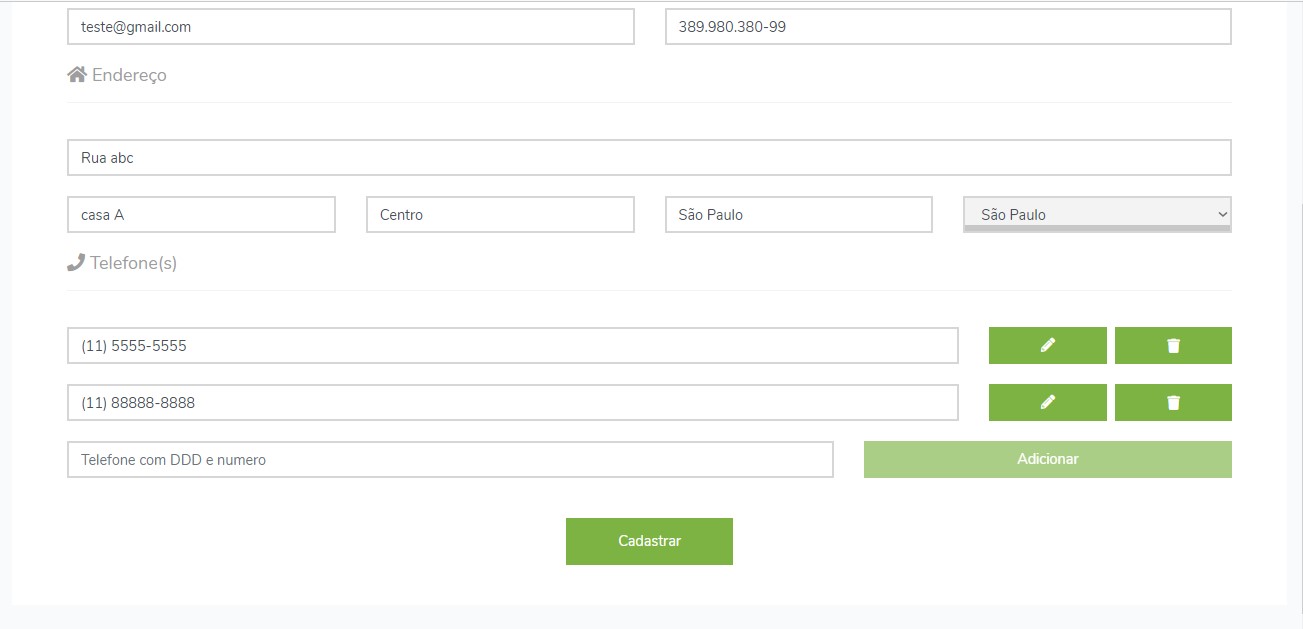Submit the form with Cadastrar button
The image size is (1303, 629).
pyautogui.click(x=649, y=541)
